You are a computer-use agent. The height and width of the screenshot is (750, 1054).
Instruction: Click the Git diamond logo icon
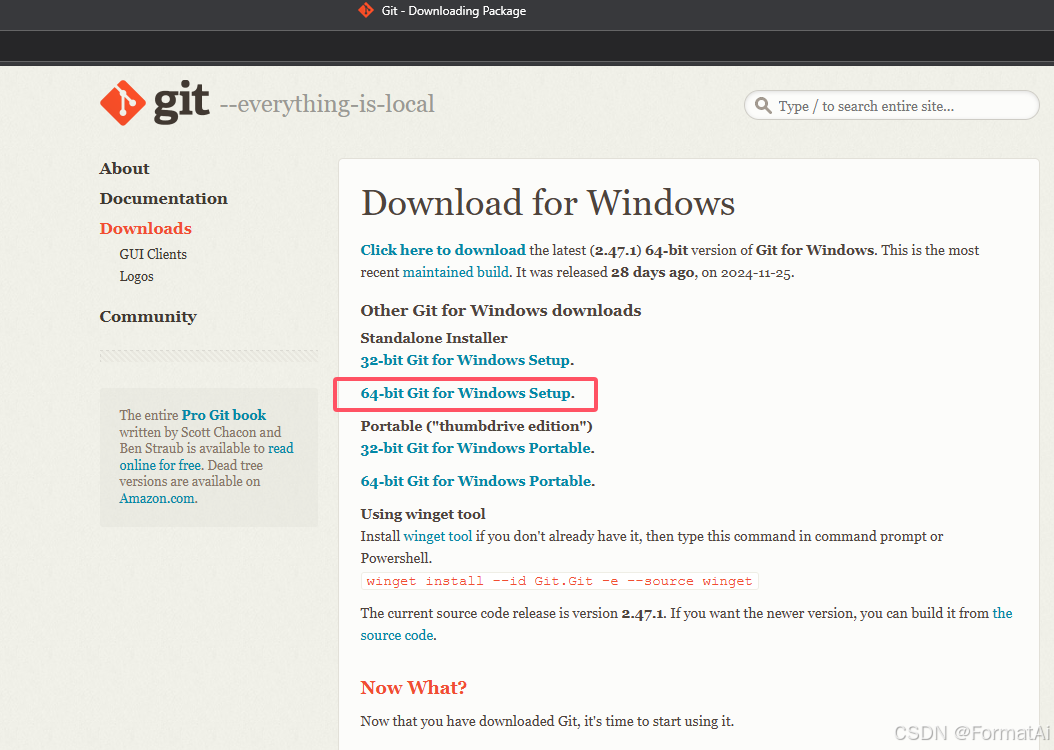click(122, 103)
